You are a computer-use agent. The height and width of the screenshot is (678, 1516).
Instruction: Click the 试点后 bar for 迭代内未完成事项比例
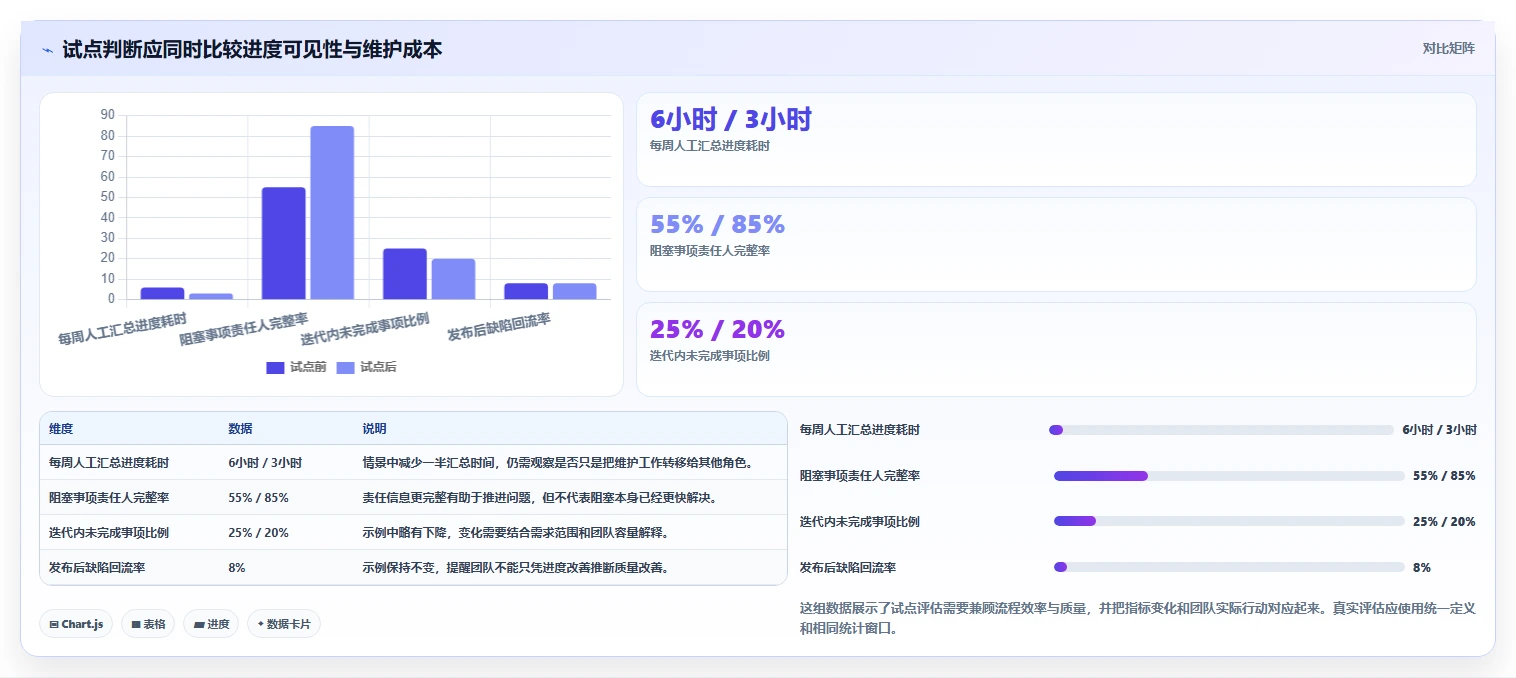coord(453,279)
